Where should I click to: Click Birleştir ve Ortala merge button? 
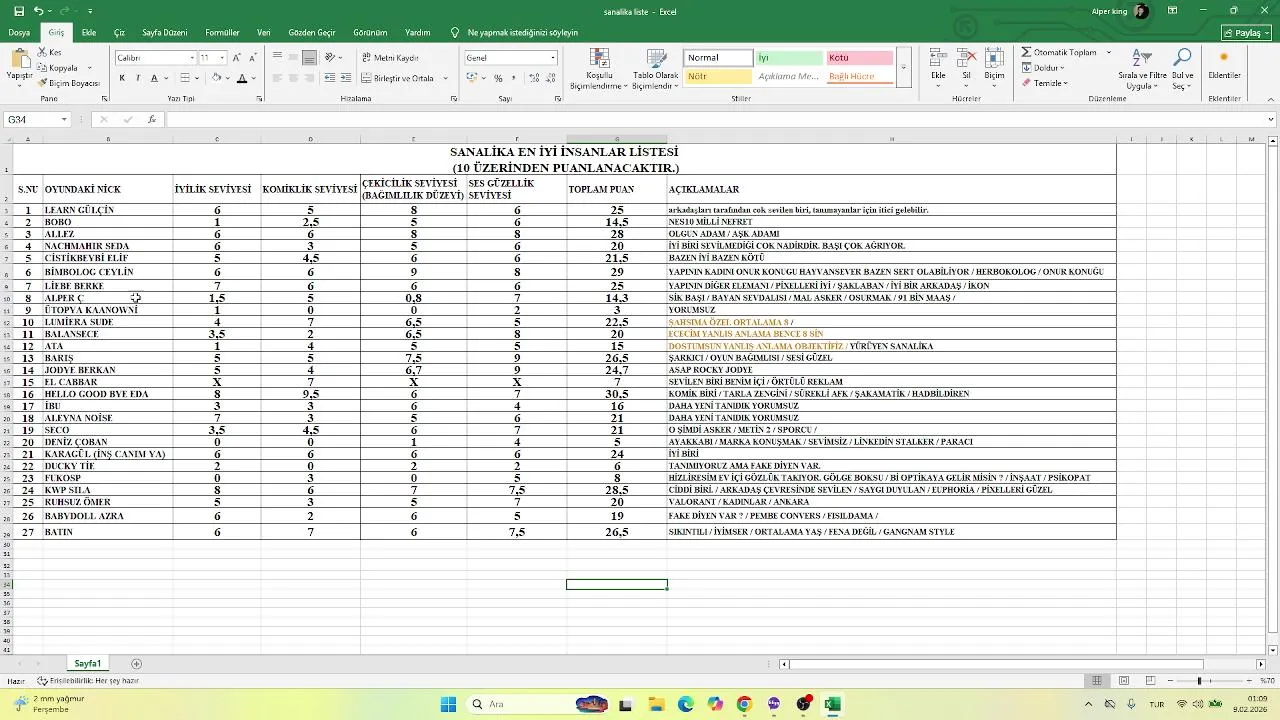pyautogui.click(x=397, y=78)
